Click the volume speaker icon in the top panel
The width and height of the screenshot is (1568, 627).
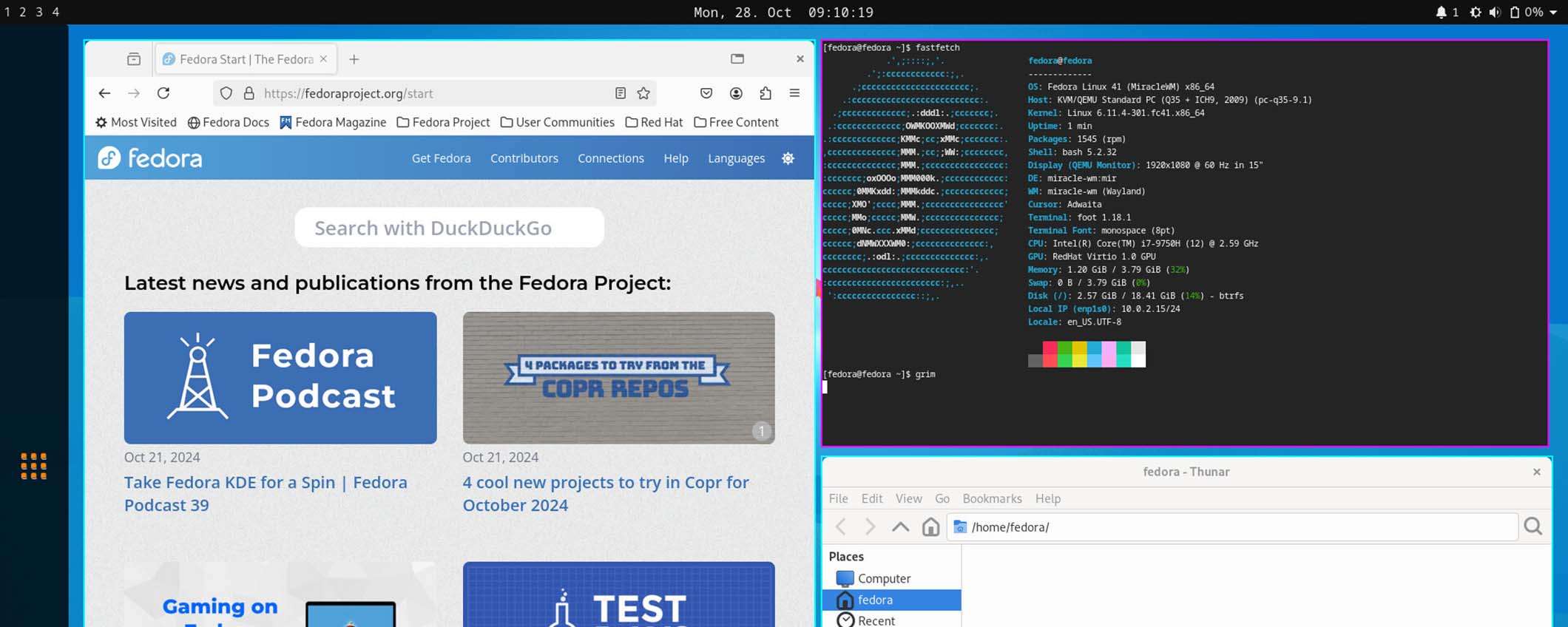(x=1495, y=13)
